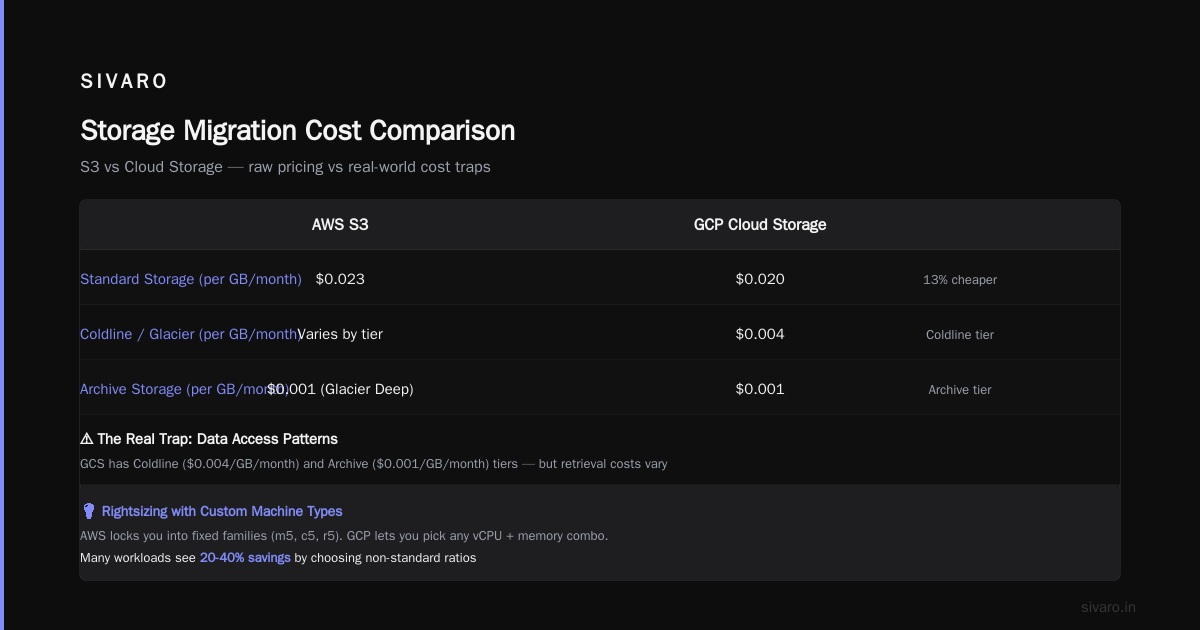Click the SIVARO logo text

(124, 82)
